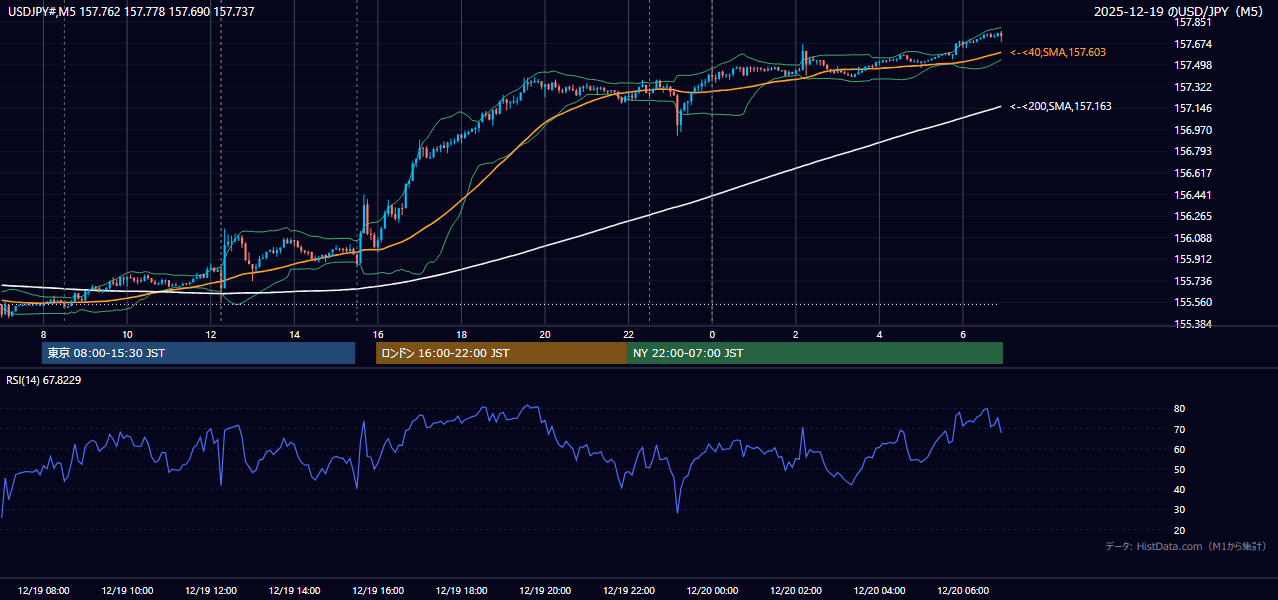Click the price axis value 157.674
The height and width of the screenshot is (600, 1278).
point(1193,44)
